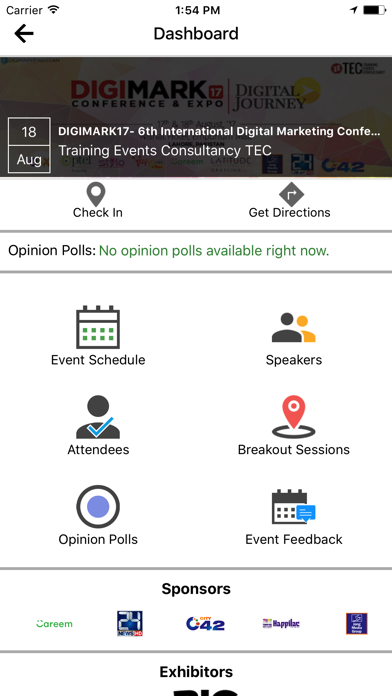Select the 24 News HD sponsor logo
Viewport: 392px width, 696px height.
point(130,624)
